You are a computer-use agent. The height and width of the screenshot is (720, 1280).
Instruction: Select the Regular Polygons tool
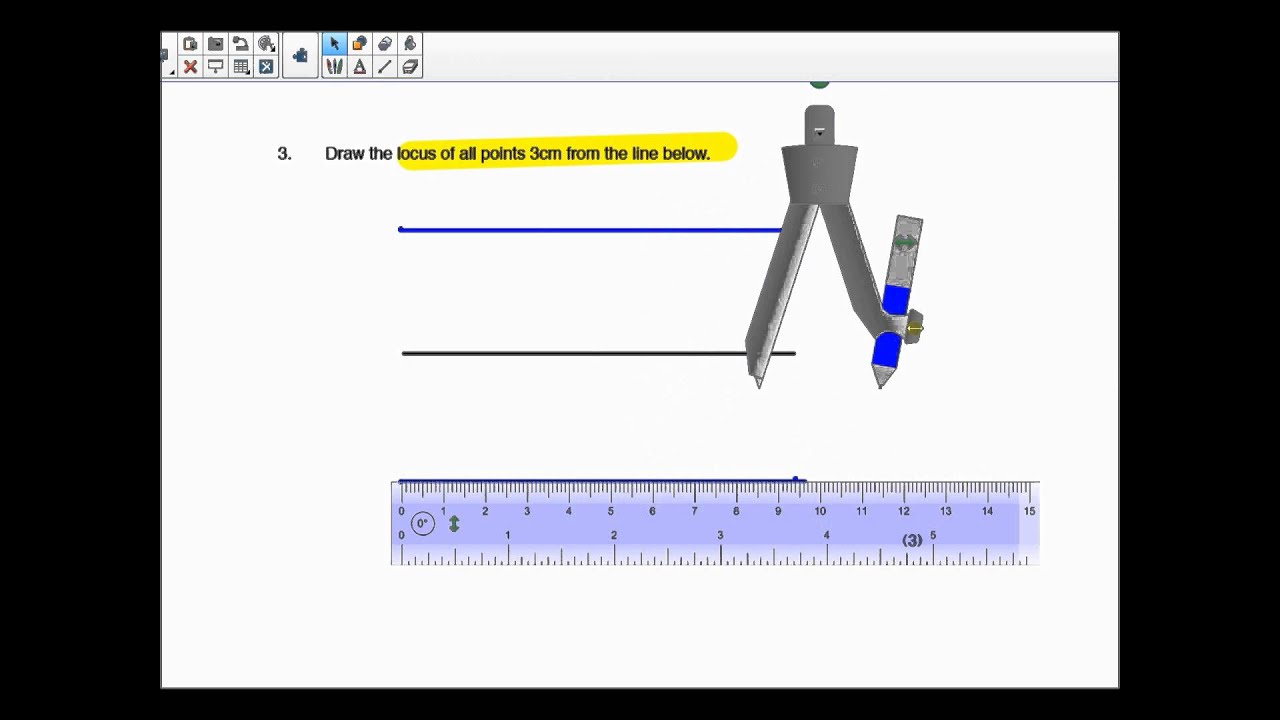(x=385, y=44)
